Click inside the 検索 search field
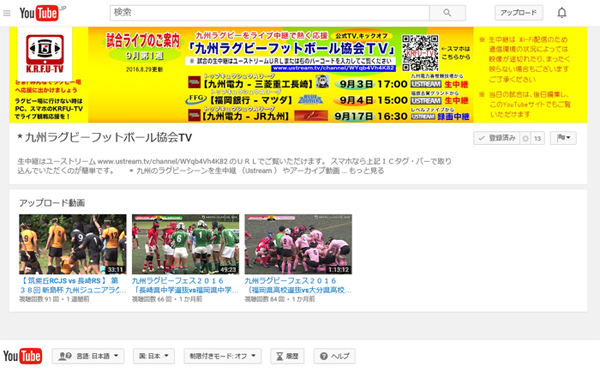This screenshot has height=372, width=600. click(270, 13)
